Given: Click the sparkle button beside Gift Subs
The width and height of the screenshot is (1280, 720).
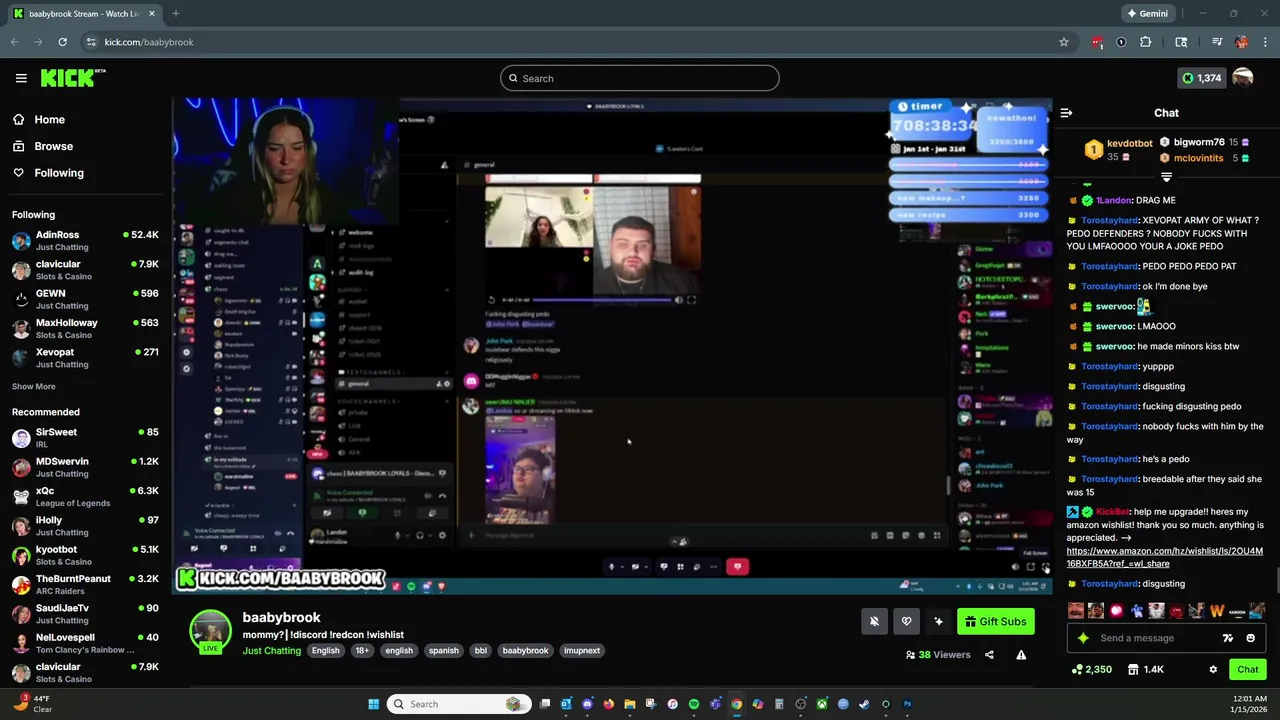Looking at the screenshot, I should [x=938, y=622].
